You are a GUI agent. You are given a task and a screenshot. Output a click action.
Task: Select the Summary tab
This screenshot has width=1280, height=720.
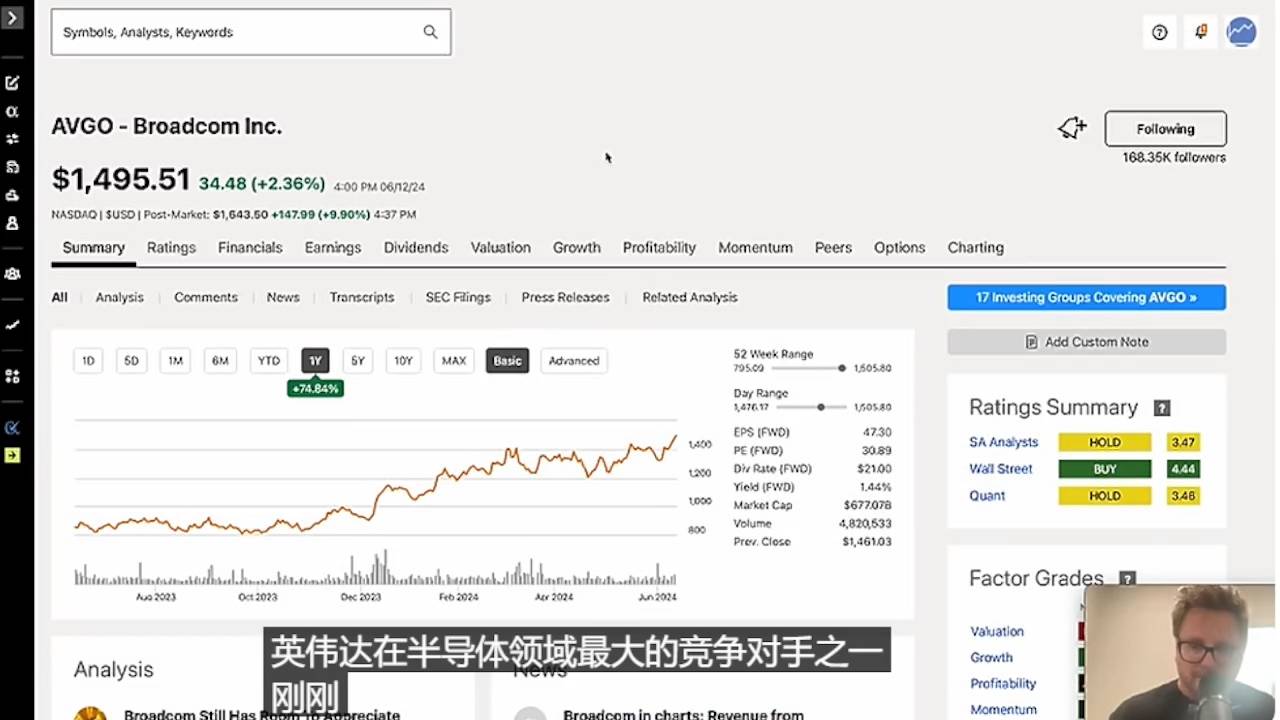coord(94,248)
